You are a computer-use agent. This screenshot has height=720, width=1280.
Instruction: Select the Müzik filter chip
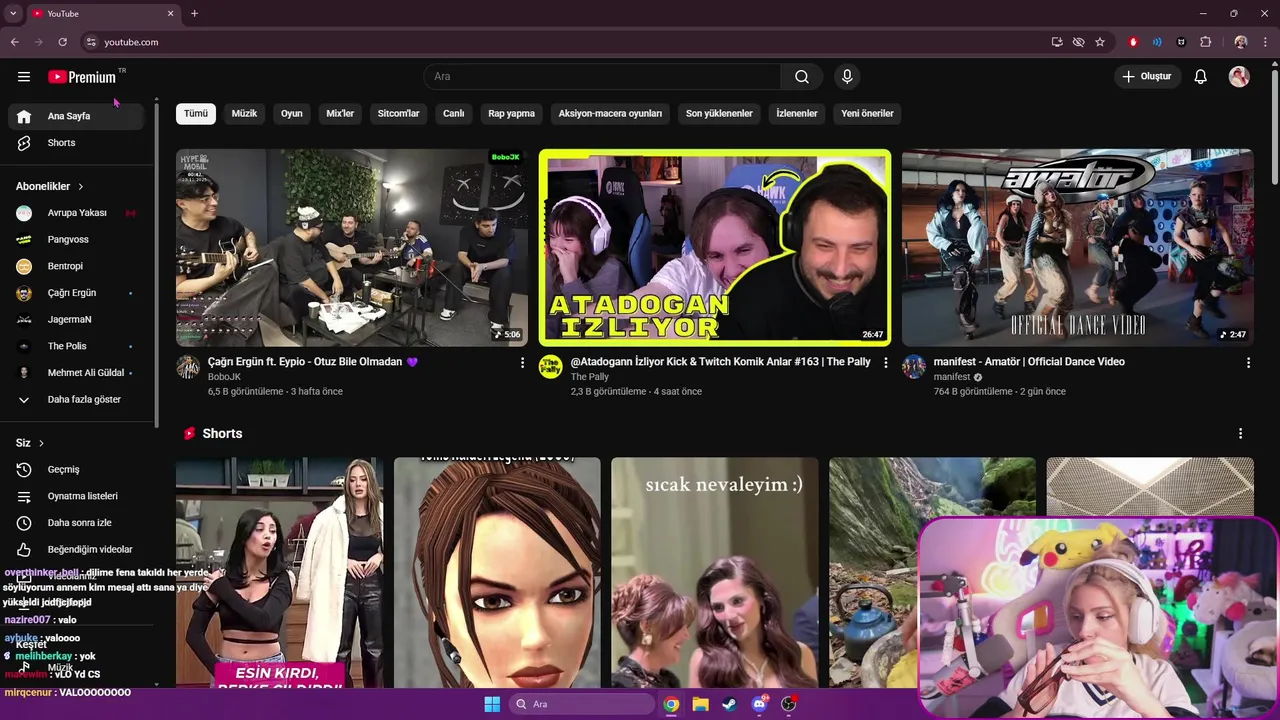[x=244, y=113]
